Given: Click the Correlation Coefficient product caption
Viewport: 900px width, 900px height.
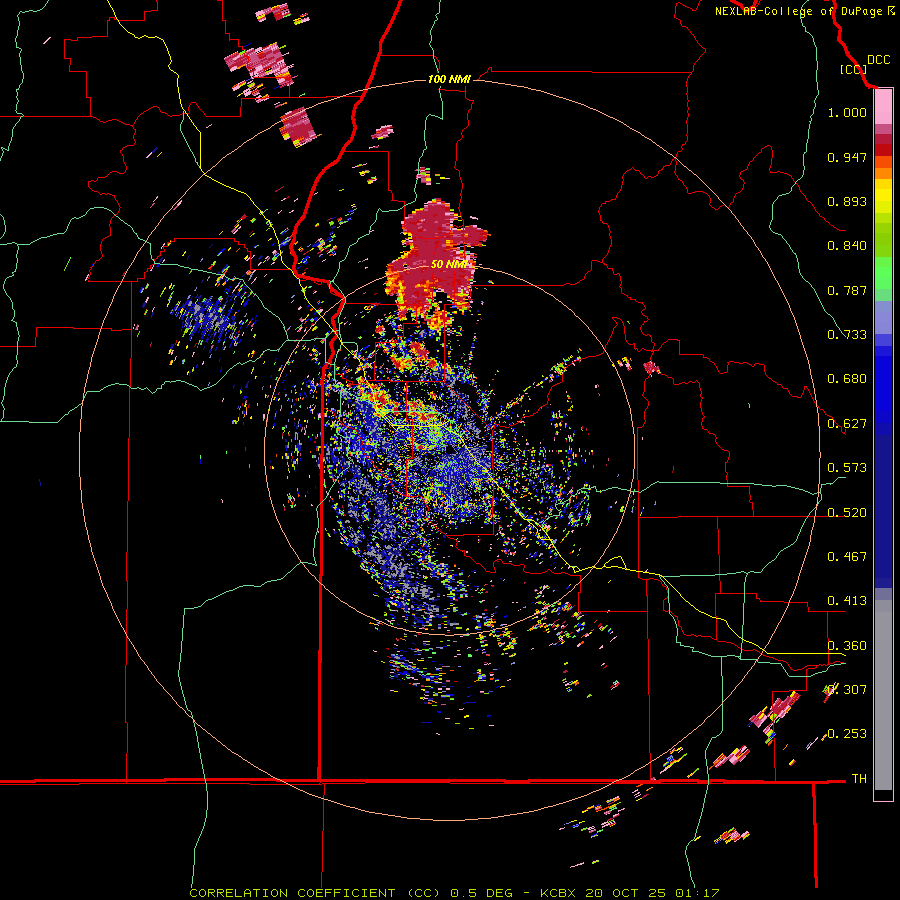Looking at the screenshot, I should click(454, 893).
